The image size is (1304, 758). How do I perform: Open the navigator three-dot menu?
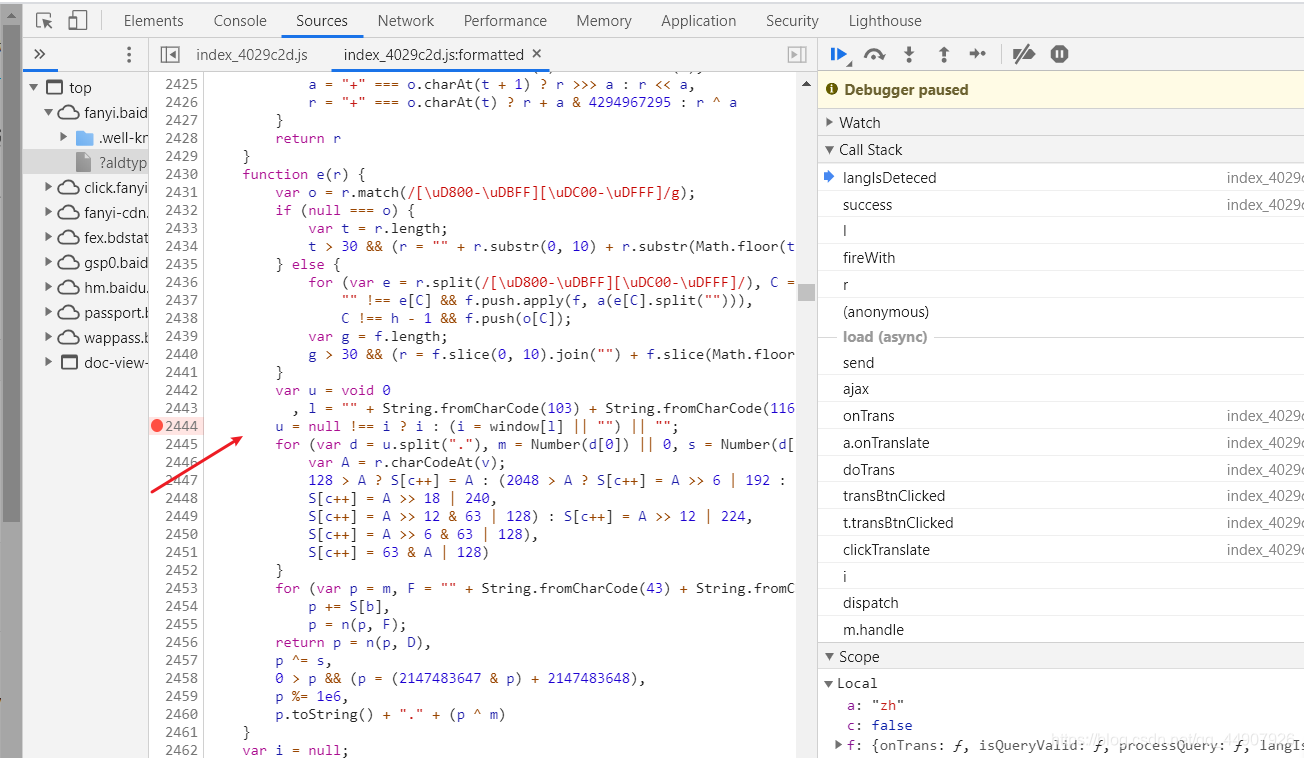point(129,54)
